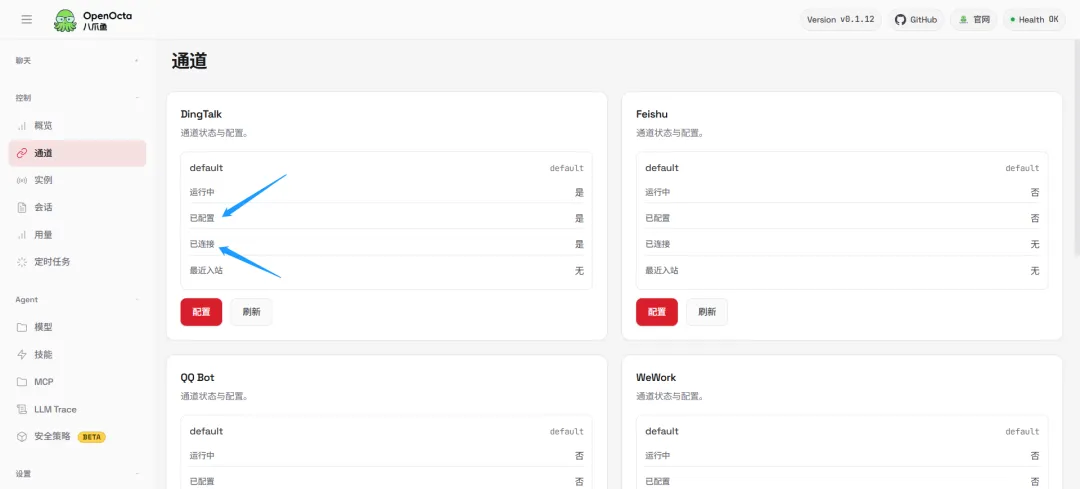1080x489 pixels.
Task: Click 最近入站 row in DingTalk card
Action: 386,271
